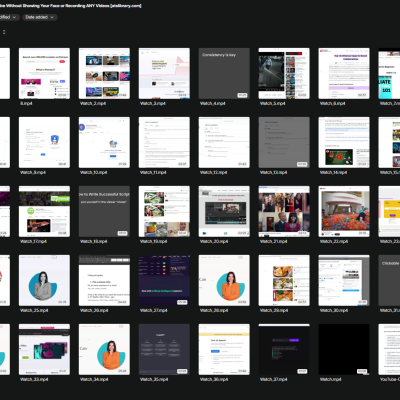
Task: Click the Watch_14.mp4 file name
Action: 333,172
